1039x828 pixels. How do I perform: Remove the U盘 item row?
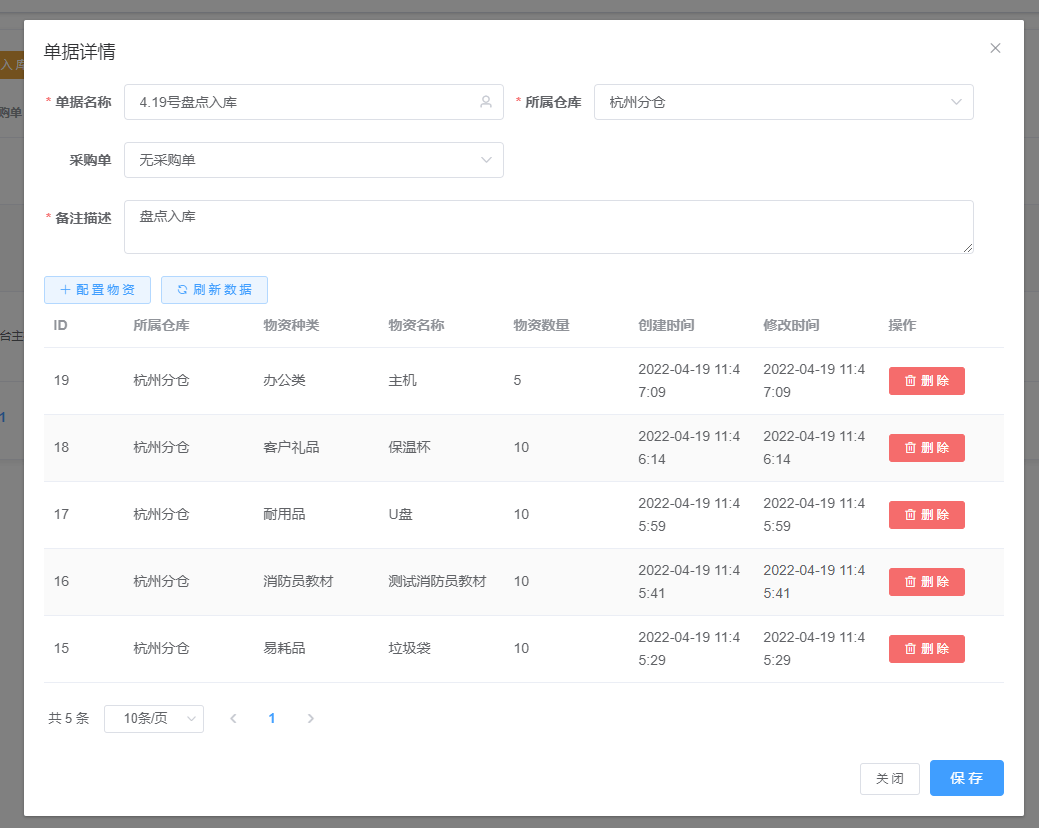(926, 515)
